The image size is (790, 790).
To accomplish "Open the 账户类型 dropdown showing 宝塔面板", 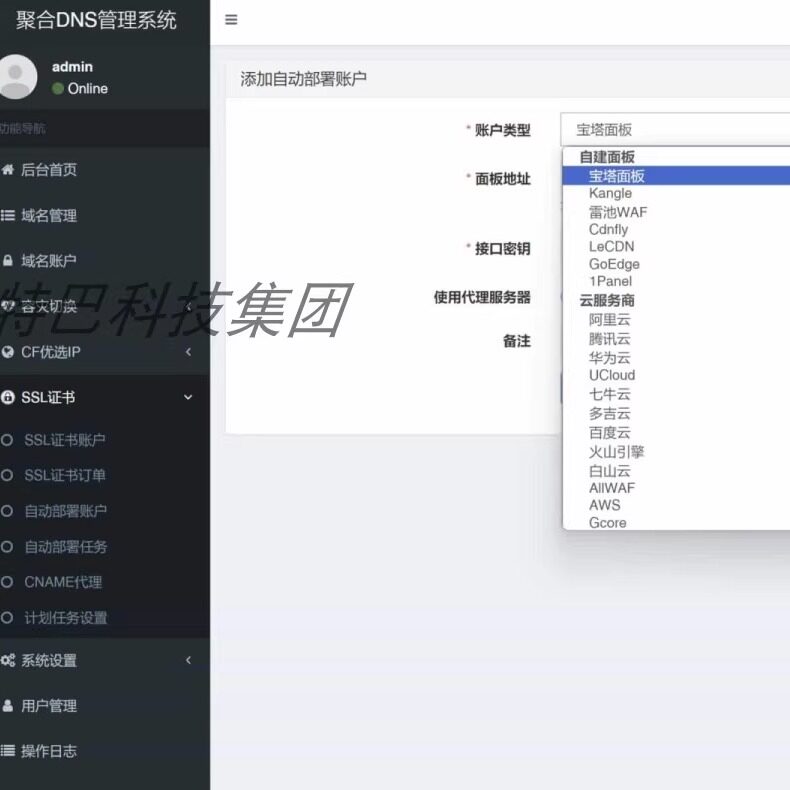I will click(x=675, y=129).
